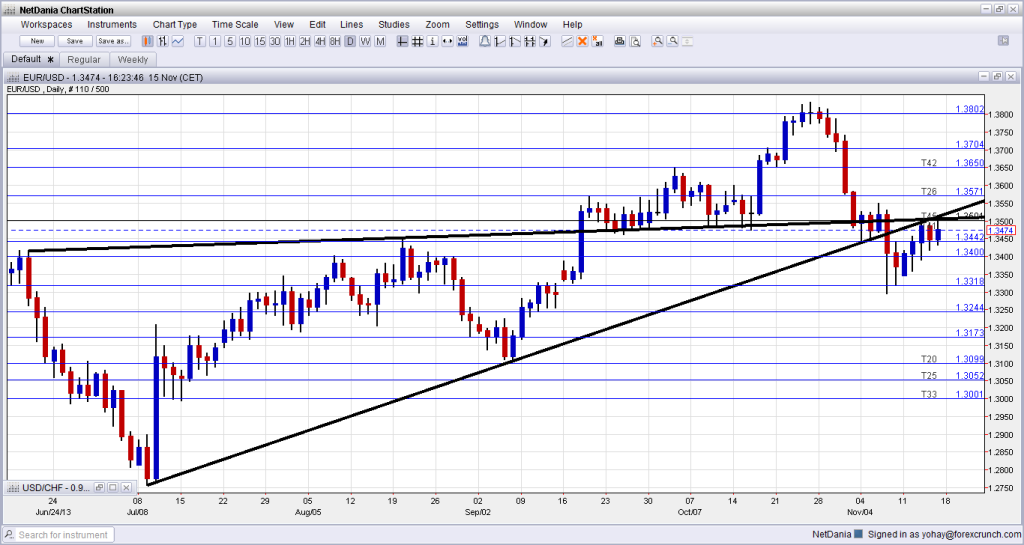This screenshot has height=545, width=1024.
Task: Open the Lines menu
Action: tap(351, 24)
